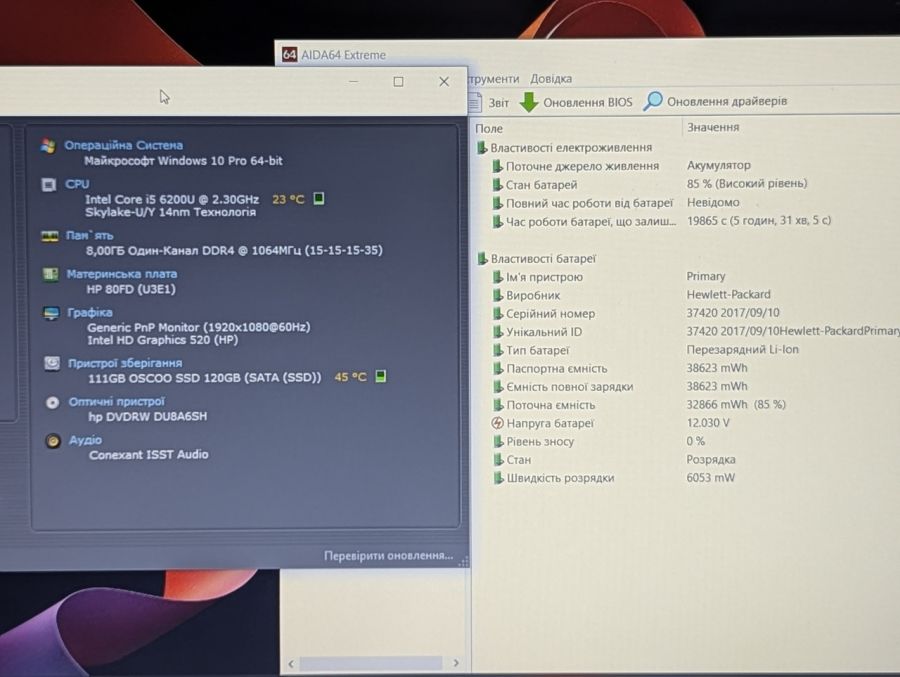
Task: Select the Тип батареї row
Action: (x=531, y=350)
